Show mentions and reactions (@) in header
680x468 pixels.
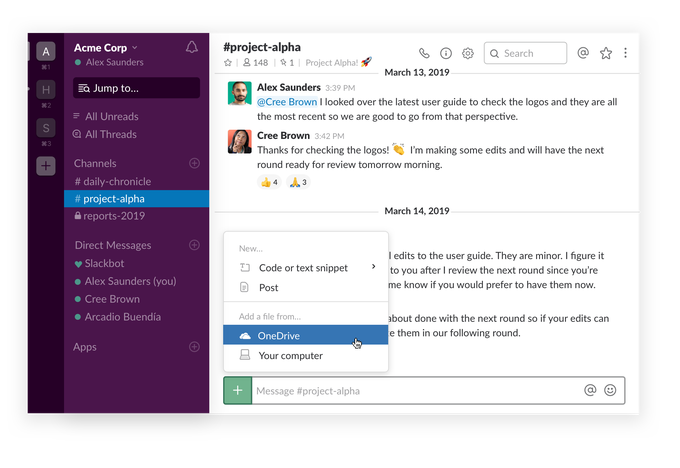point(583,53)
